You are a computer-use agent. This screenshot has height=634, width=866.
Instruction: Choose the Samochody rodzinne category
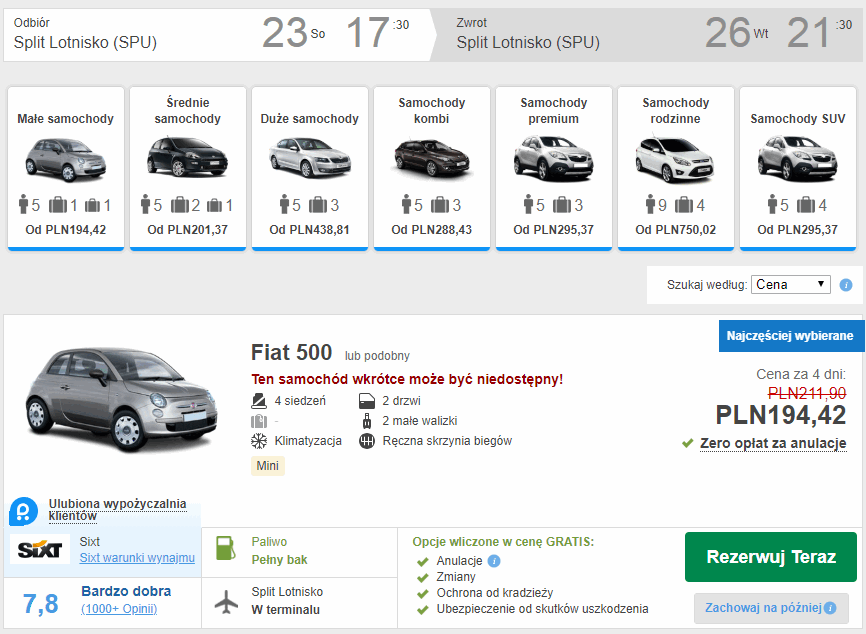675,167
